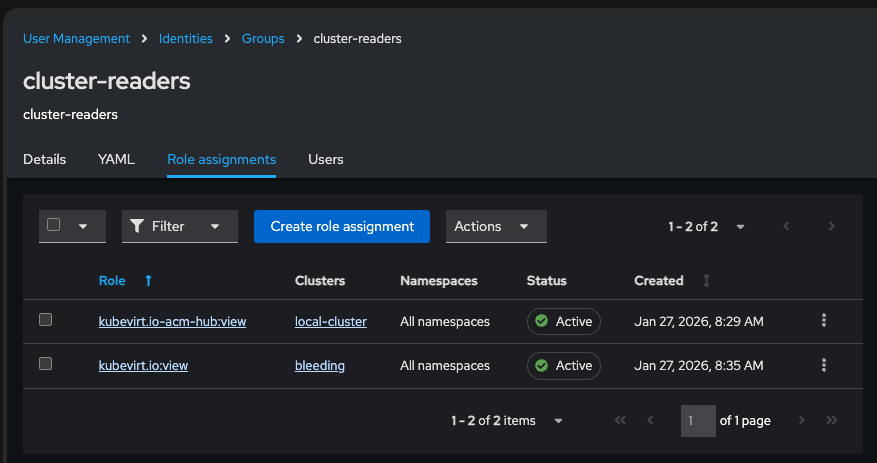Navigate to Identities breadcrumb
Viewport: 877px width, 463px height.
point(186,38)
